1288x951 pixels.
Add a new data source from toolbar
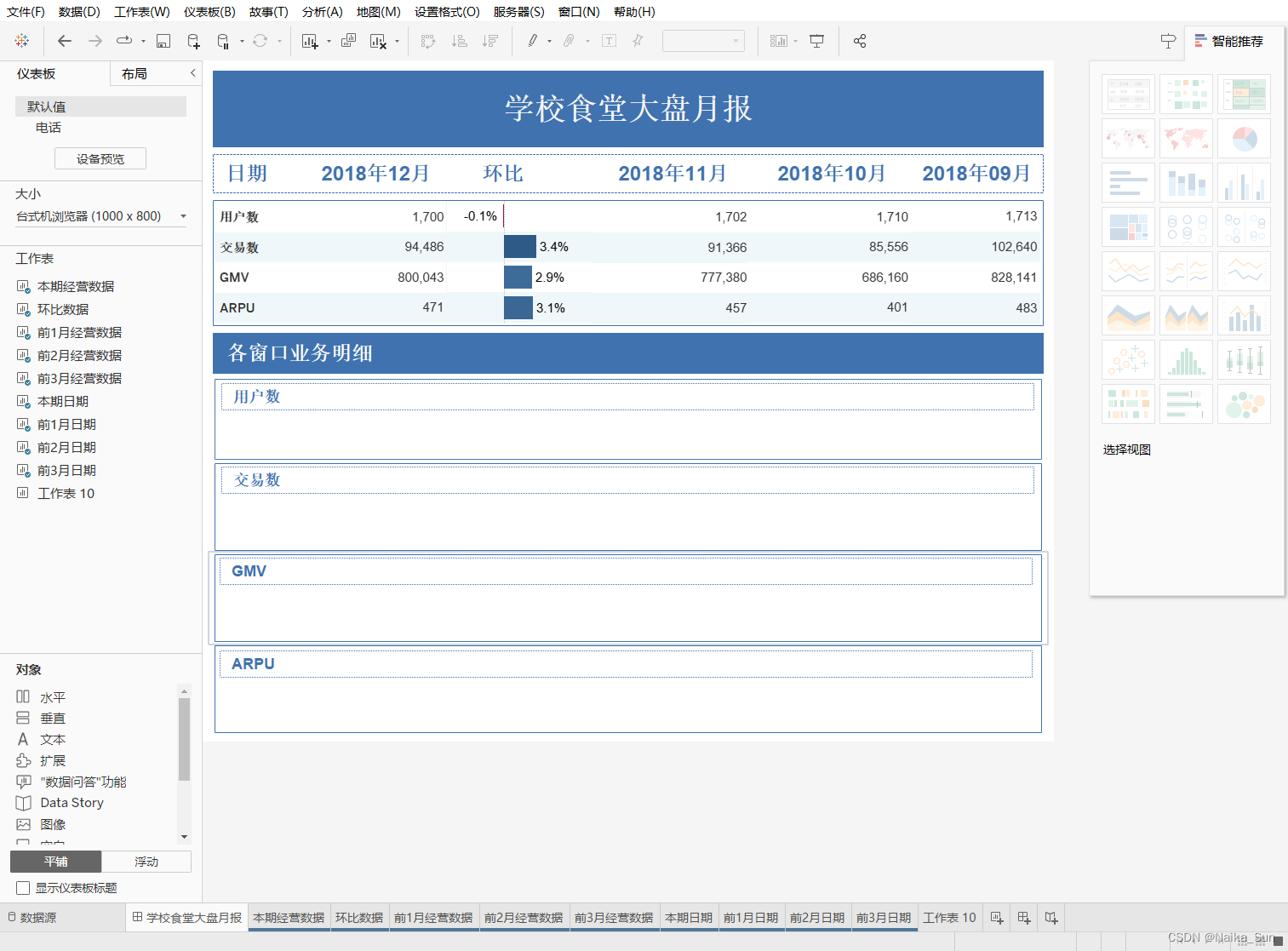(193, 41)
